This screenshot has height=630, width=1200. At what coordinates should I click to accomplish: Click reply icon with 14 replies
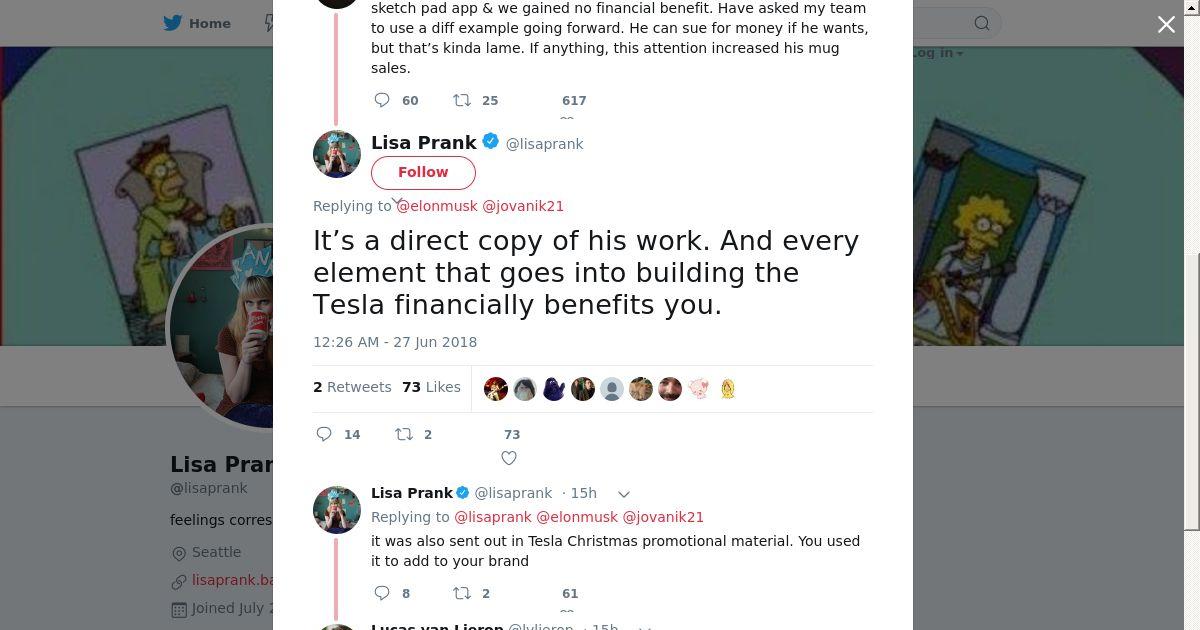tap(324, 434)
